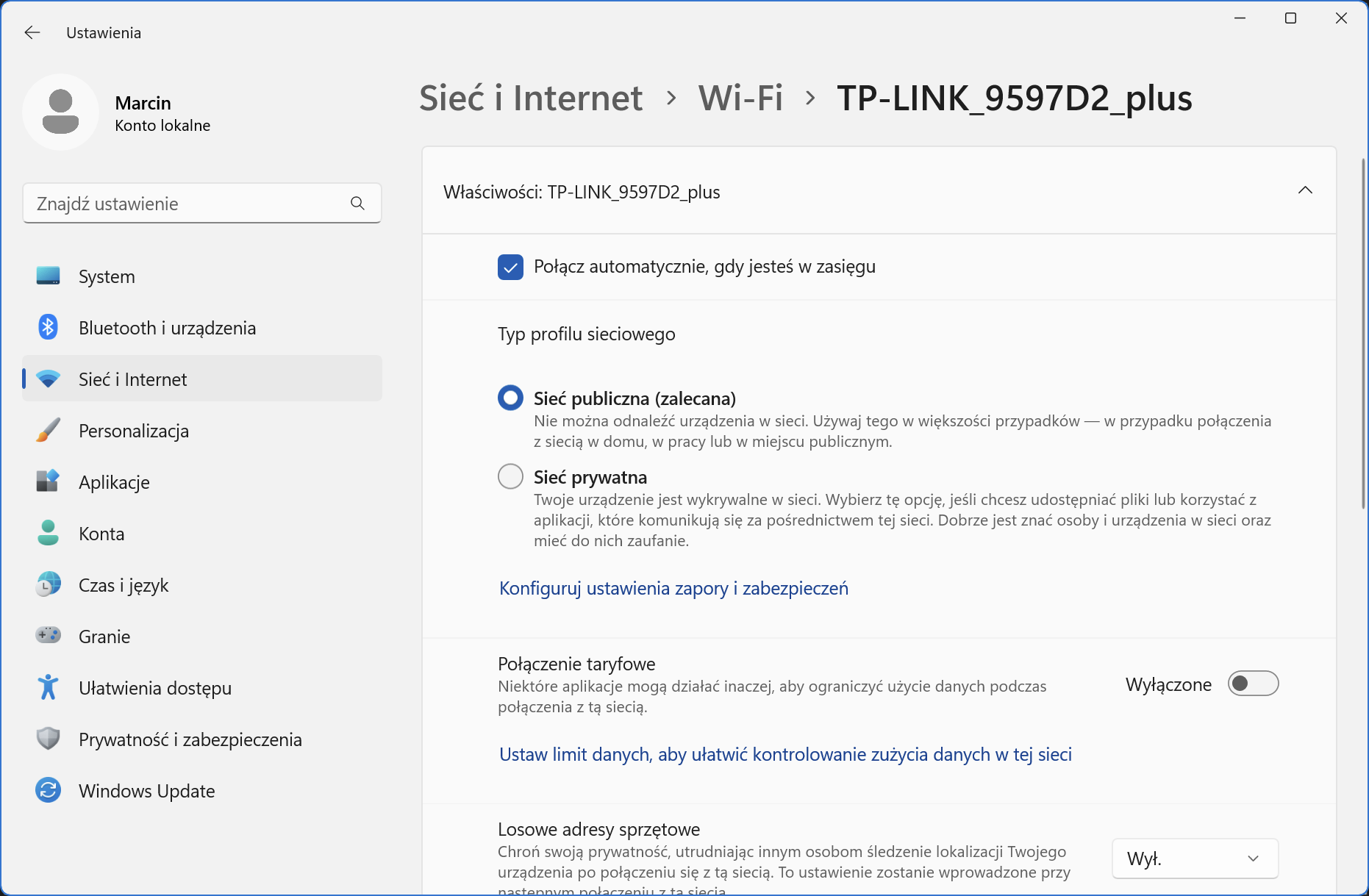Image resolution: width=1369 pixels, height=896 pixels.
Task: Navigate to Konta settings
Action: (x=202, y=534)
